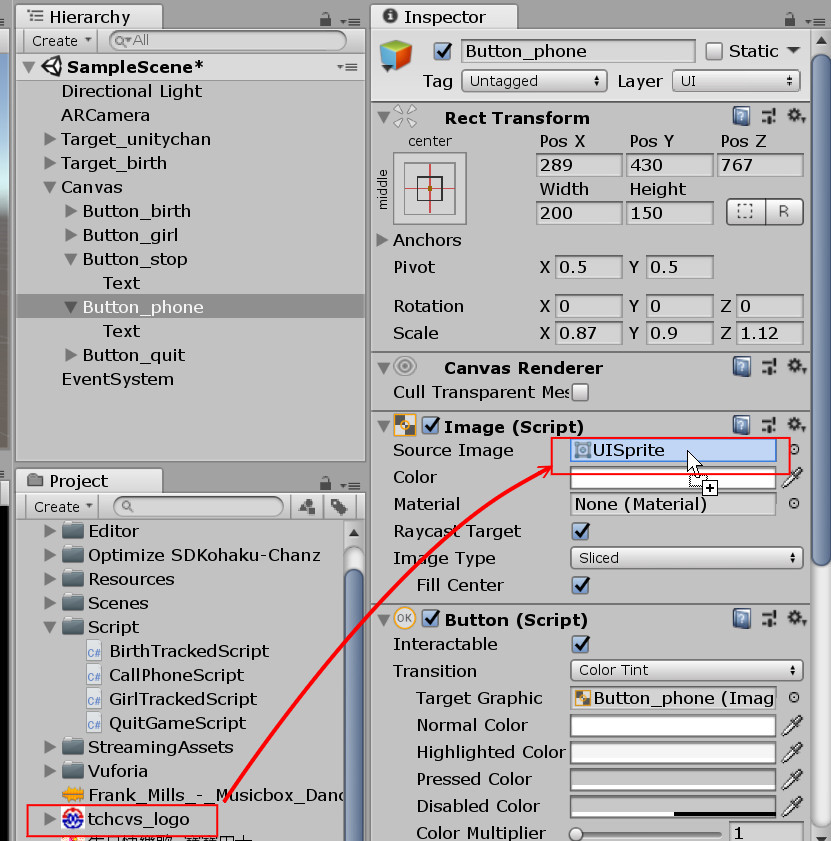
Task: Click the settings gear on the Image component
Action: pos(796,425)
